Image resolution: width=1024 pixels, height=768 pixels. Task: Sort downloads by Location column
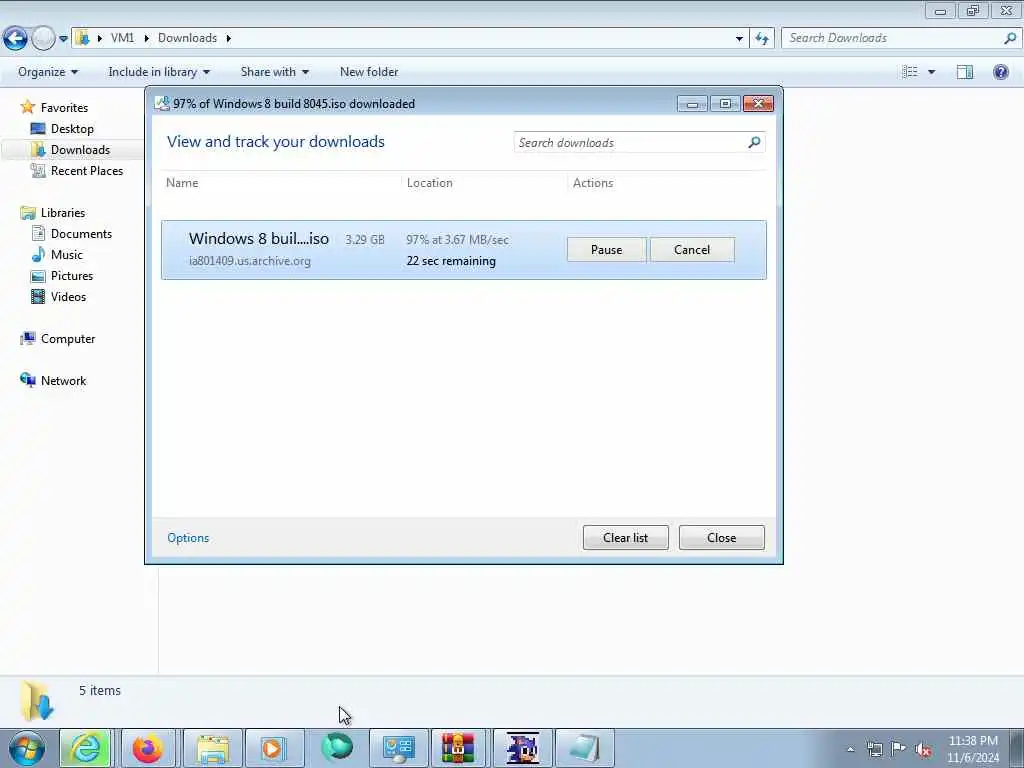430,183
